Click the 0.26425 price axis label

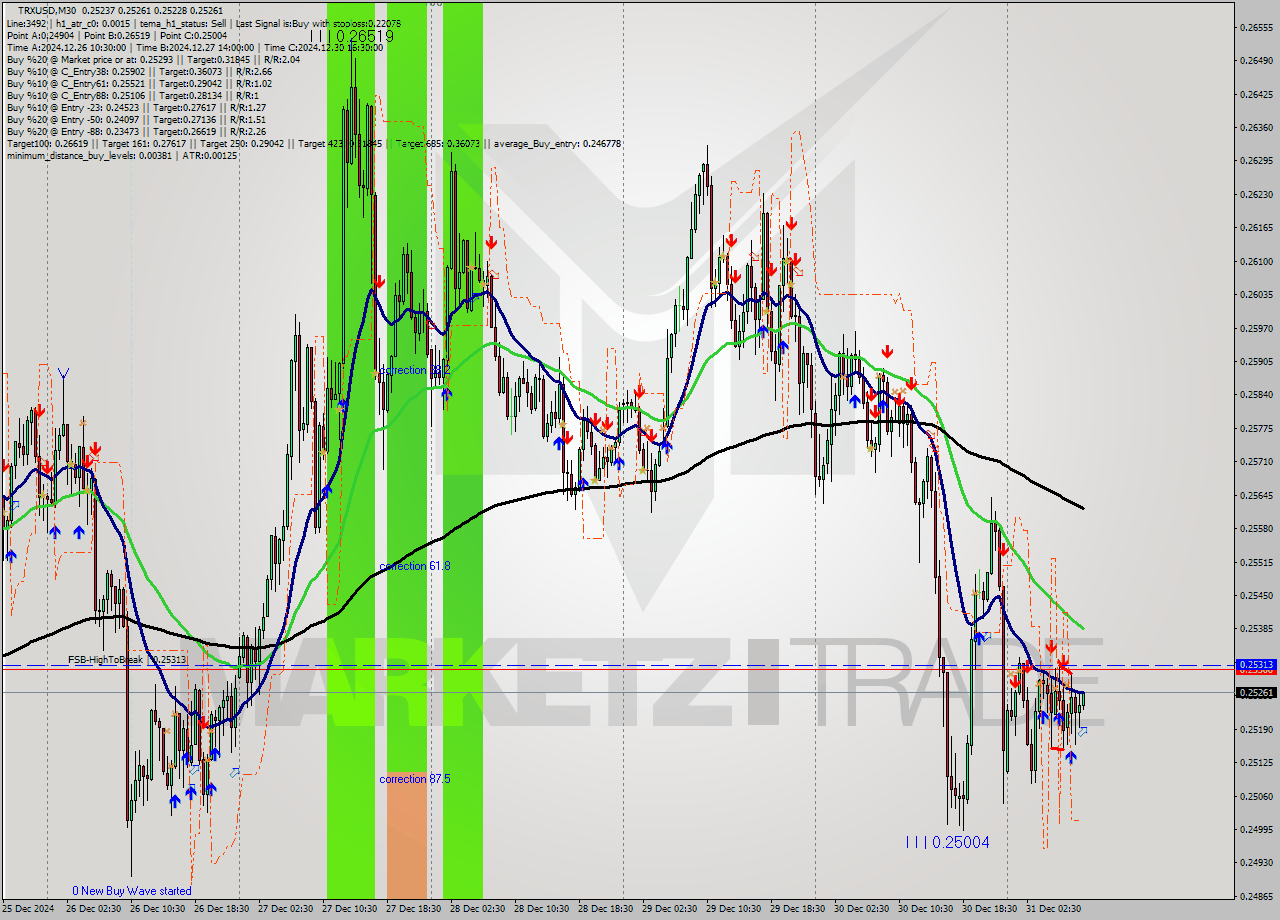[1256, 95]
